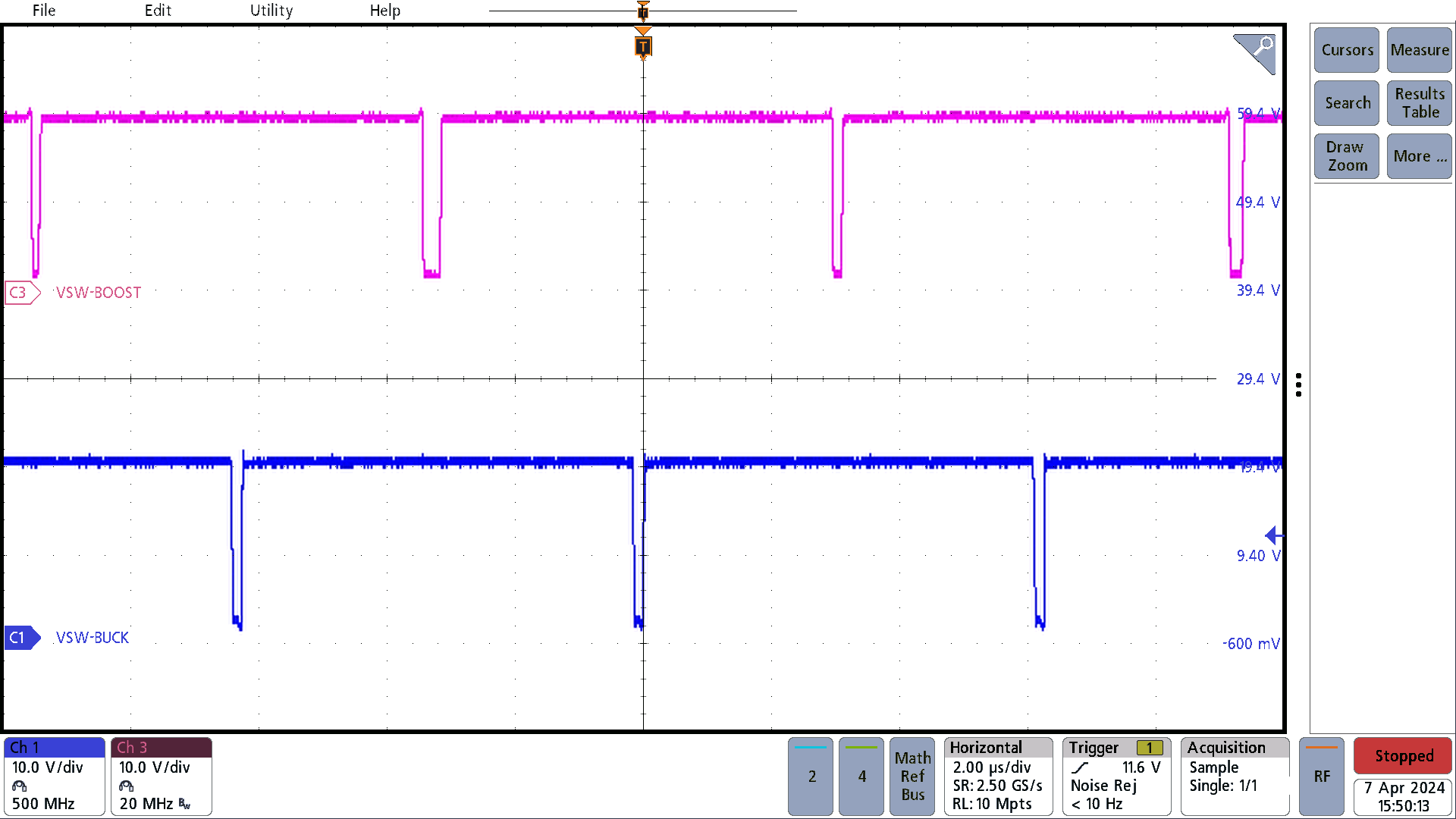Click the Single: 1/1 acquisition text
Image resolution: width=1456 pixels, height=819 pixels.
(x=1223, y=786)
